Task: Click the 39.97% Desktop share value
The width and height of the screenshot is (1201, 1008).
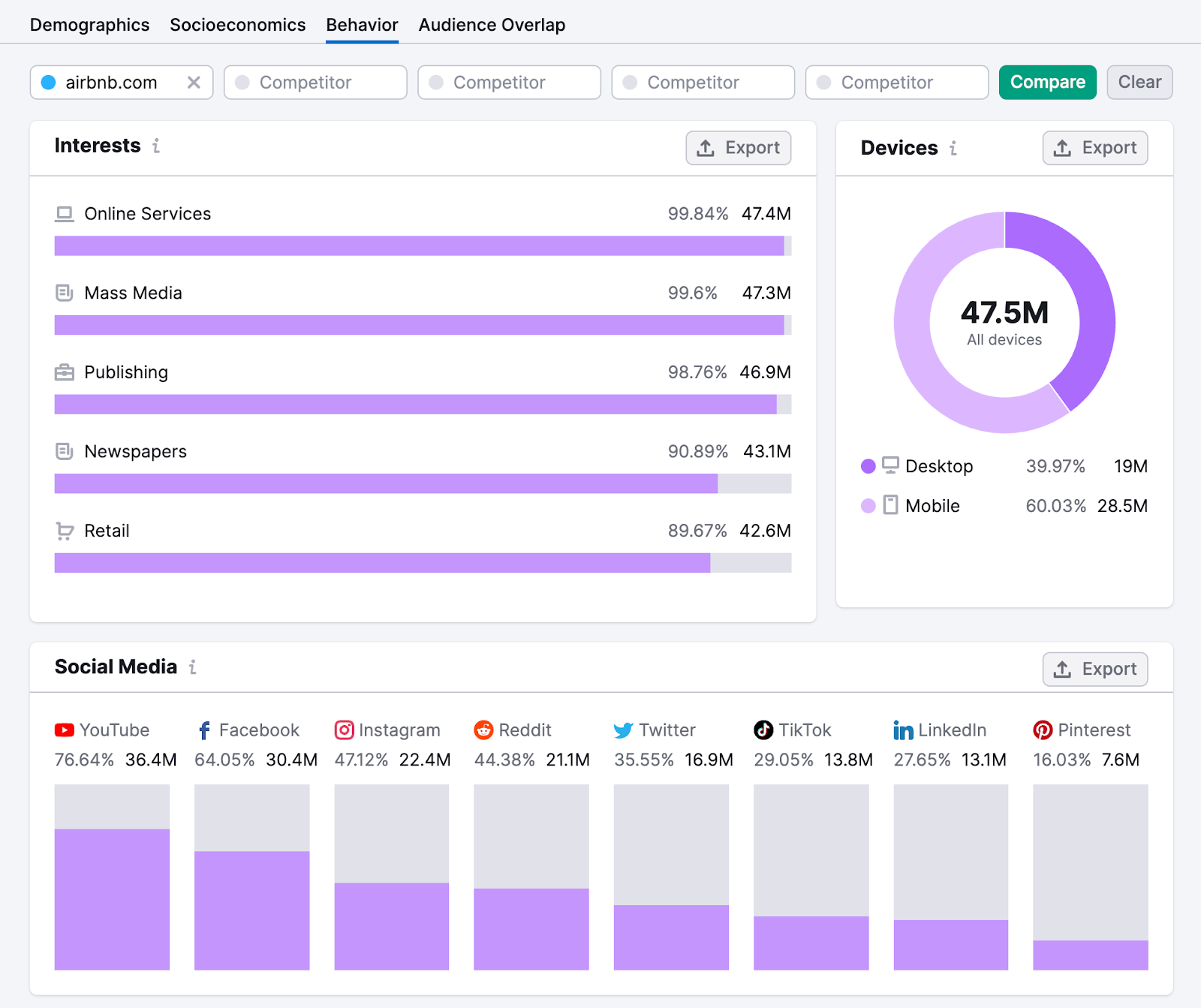Action: click(x=1055, y=466)
